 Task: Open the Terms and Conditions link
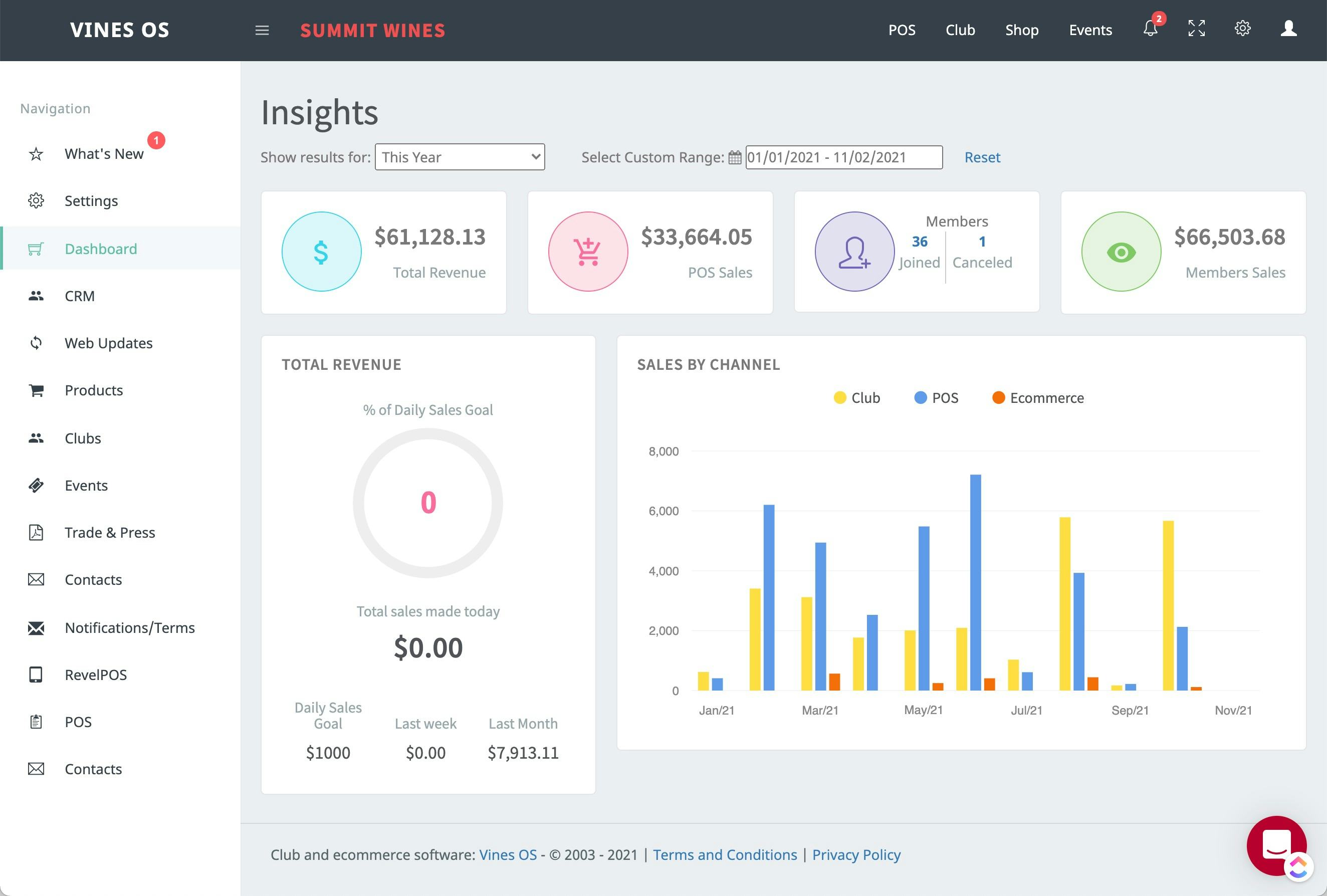(725, 855)
